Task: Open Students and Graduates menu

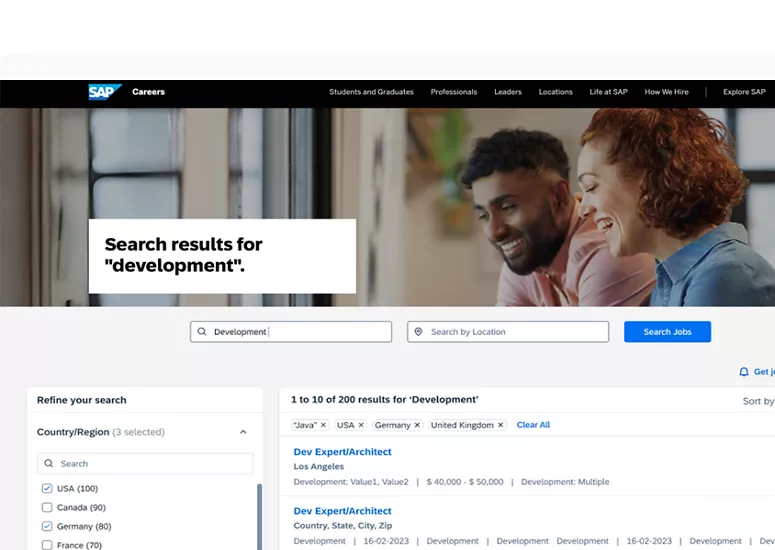Action: (x=371, y=92)
